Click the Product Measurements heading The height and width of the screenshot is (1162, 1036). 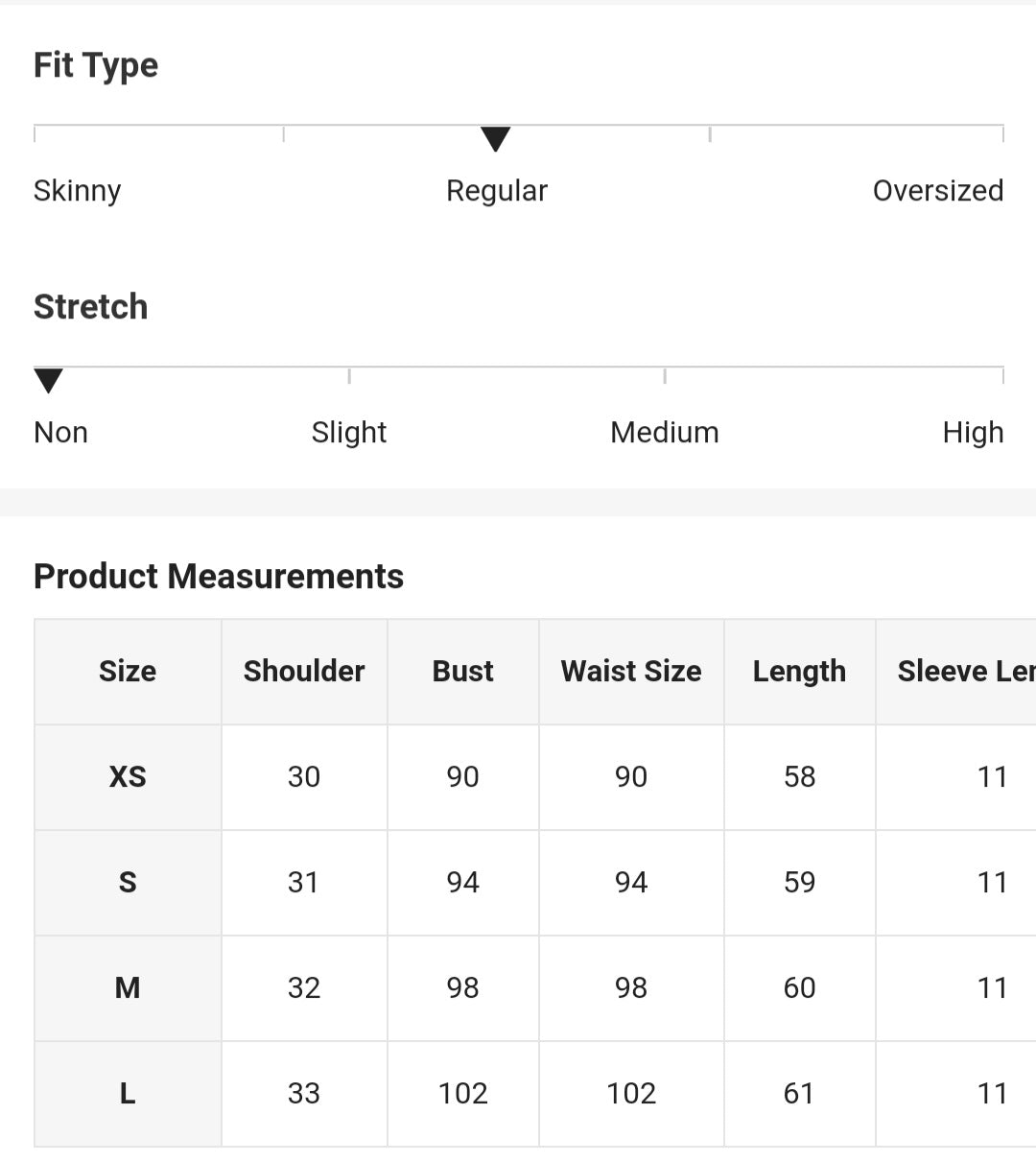click(219, 577)
